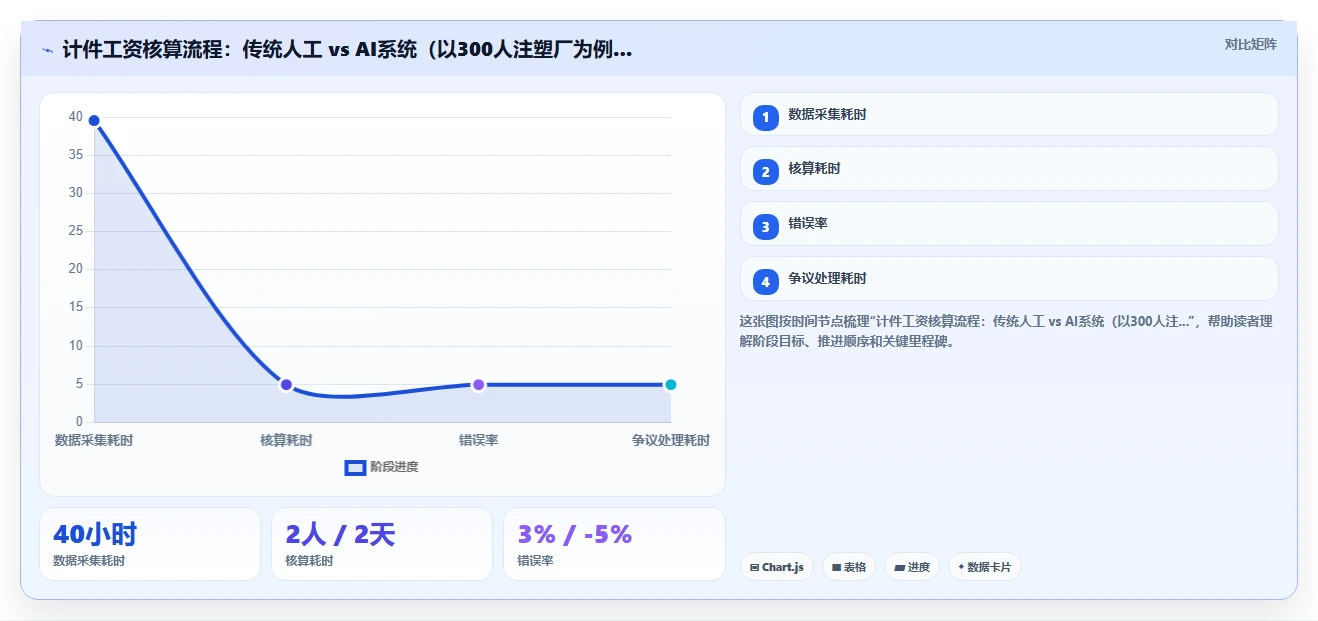Click the y-axis value 20

tap(76, 269)
